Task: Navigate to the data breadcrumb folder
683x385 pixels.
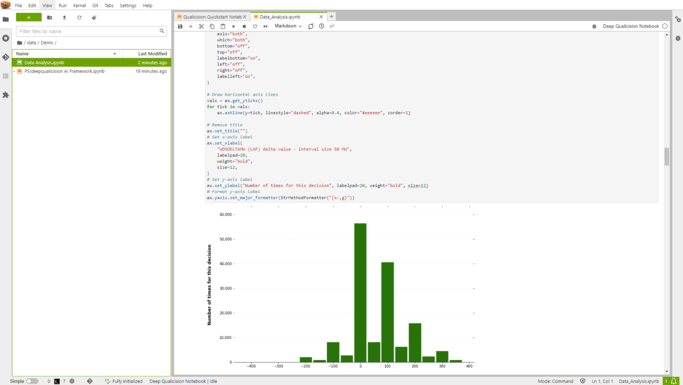Action: (x=31, y=43)
